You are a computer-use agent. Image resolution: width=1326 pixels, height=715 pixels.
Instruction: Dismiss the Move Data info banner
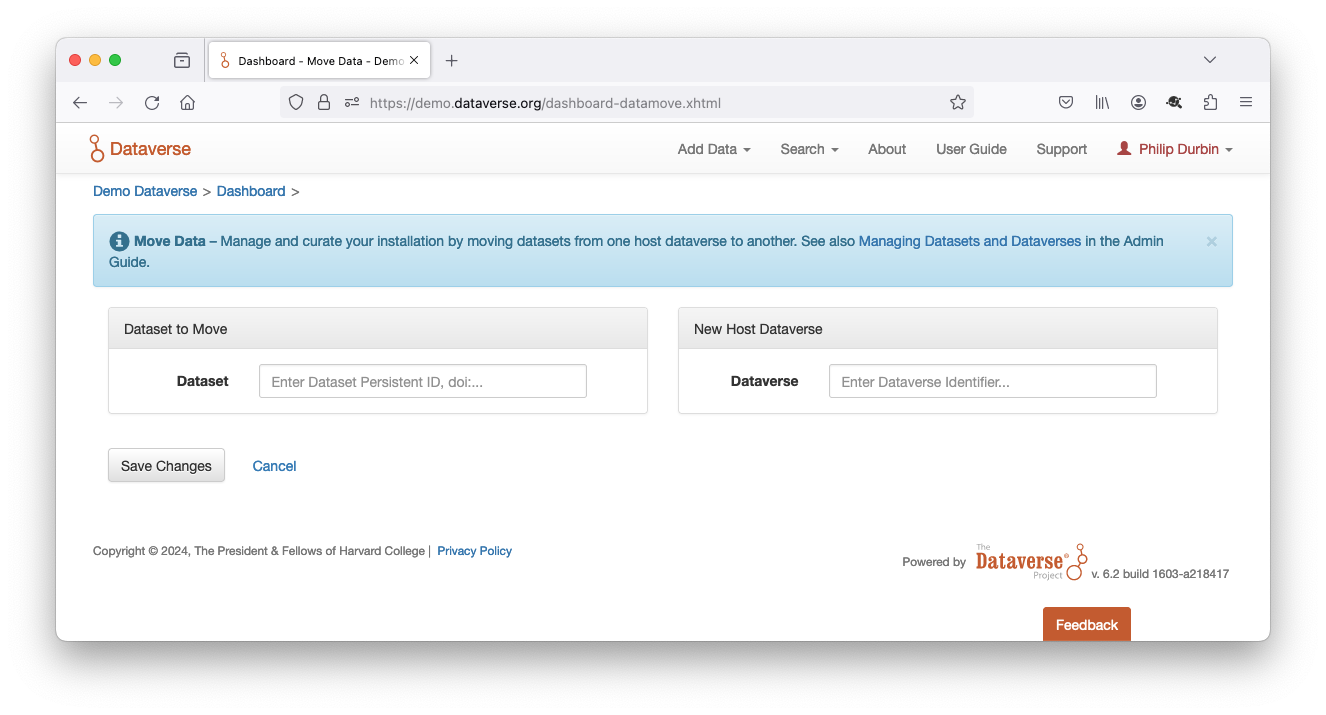pyautogui.click(x=1211, y=241)
